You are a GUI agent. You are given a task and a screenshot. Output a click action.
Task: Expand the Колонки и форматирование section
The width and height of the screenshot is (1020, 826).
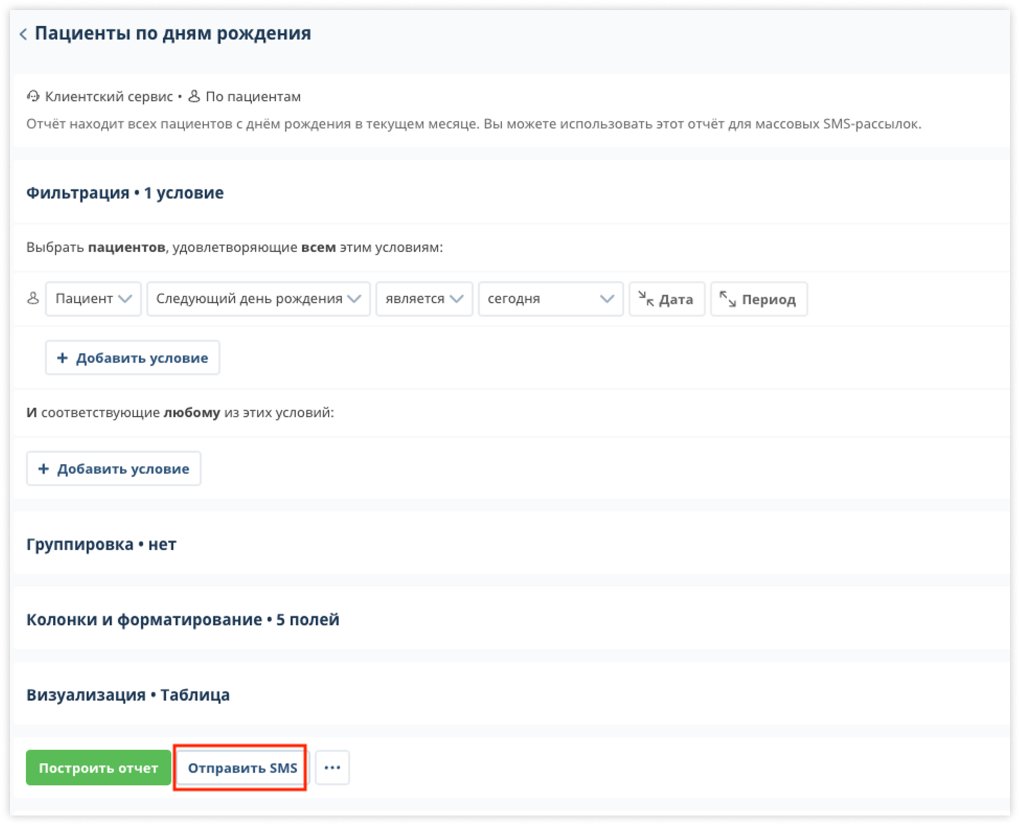(182, 619)
